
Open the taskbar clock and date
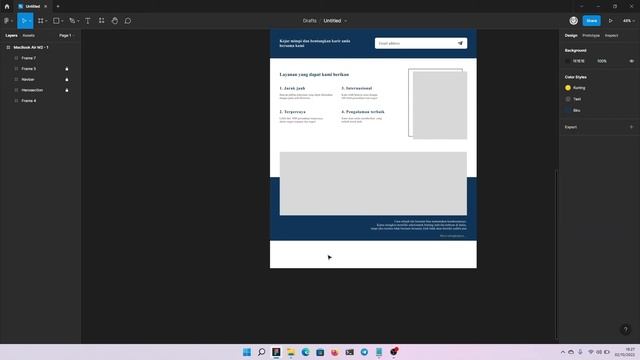(624, 352)
